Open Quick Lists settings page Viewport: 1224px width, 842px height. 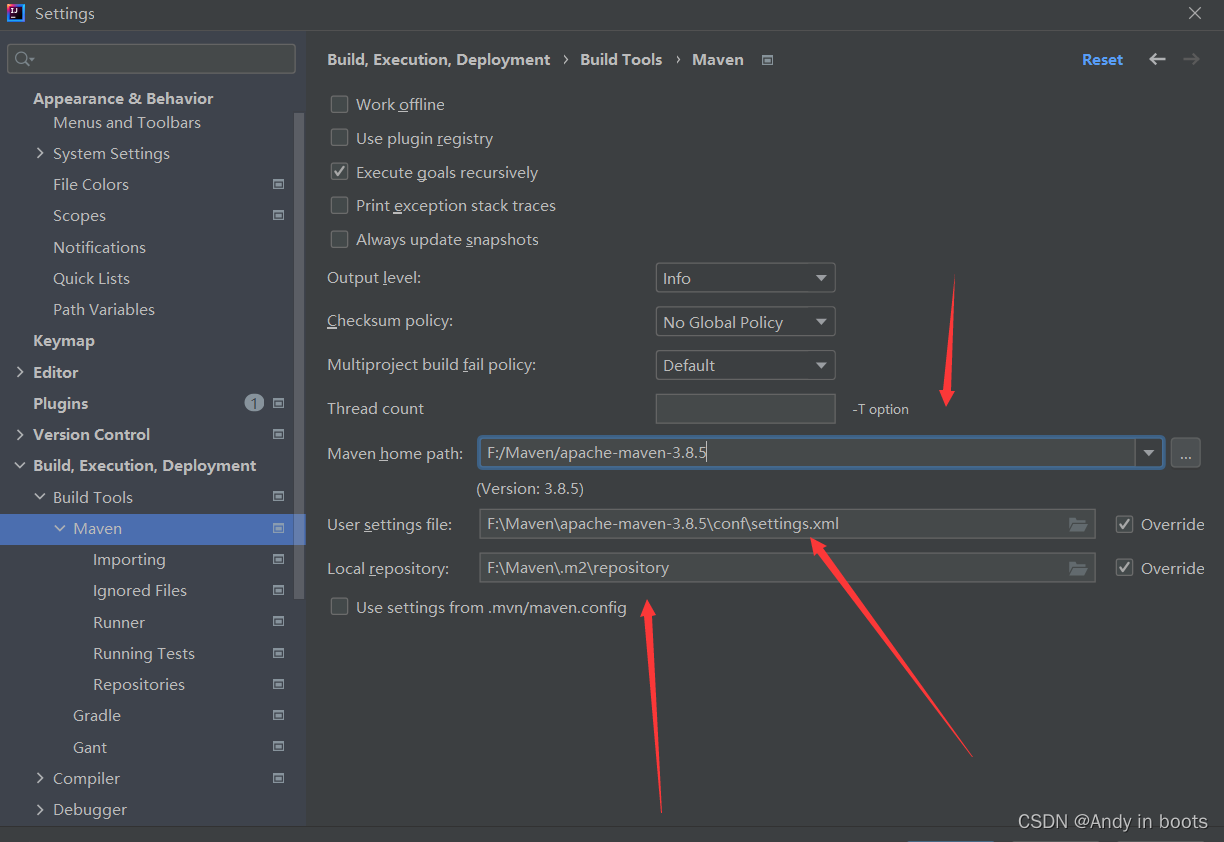point(91,278)
